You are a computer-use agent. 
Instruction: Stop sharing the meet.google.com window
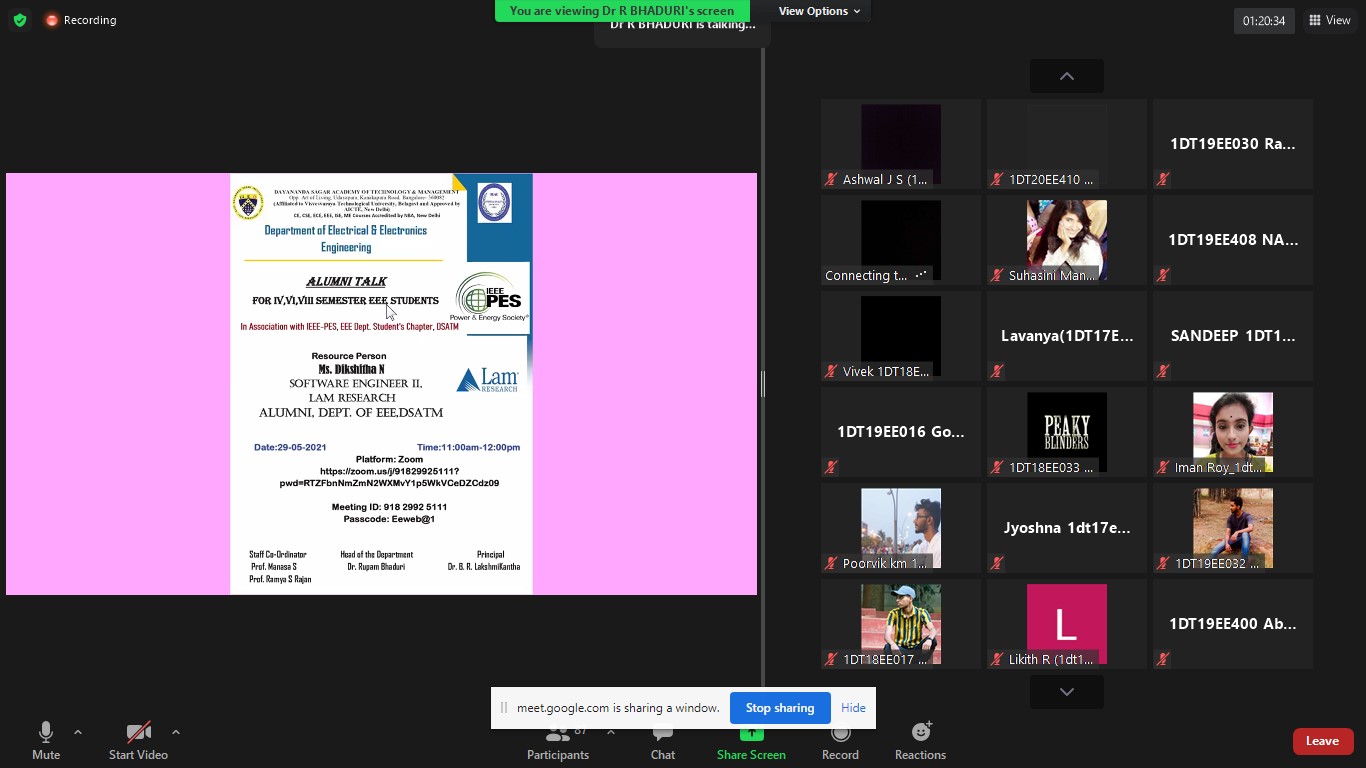click(x=780, y=708)
